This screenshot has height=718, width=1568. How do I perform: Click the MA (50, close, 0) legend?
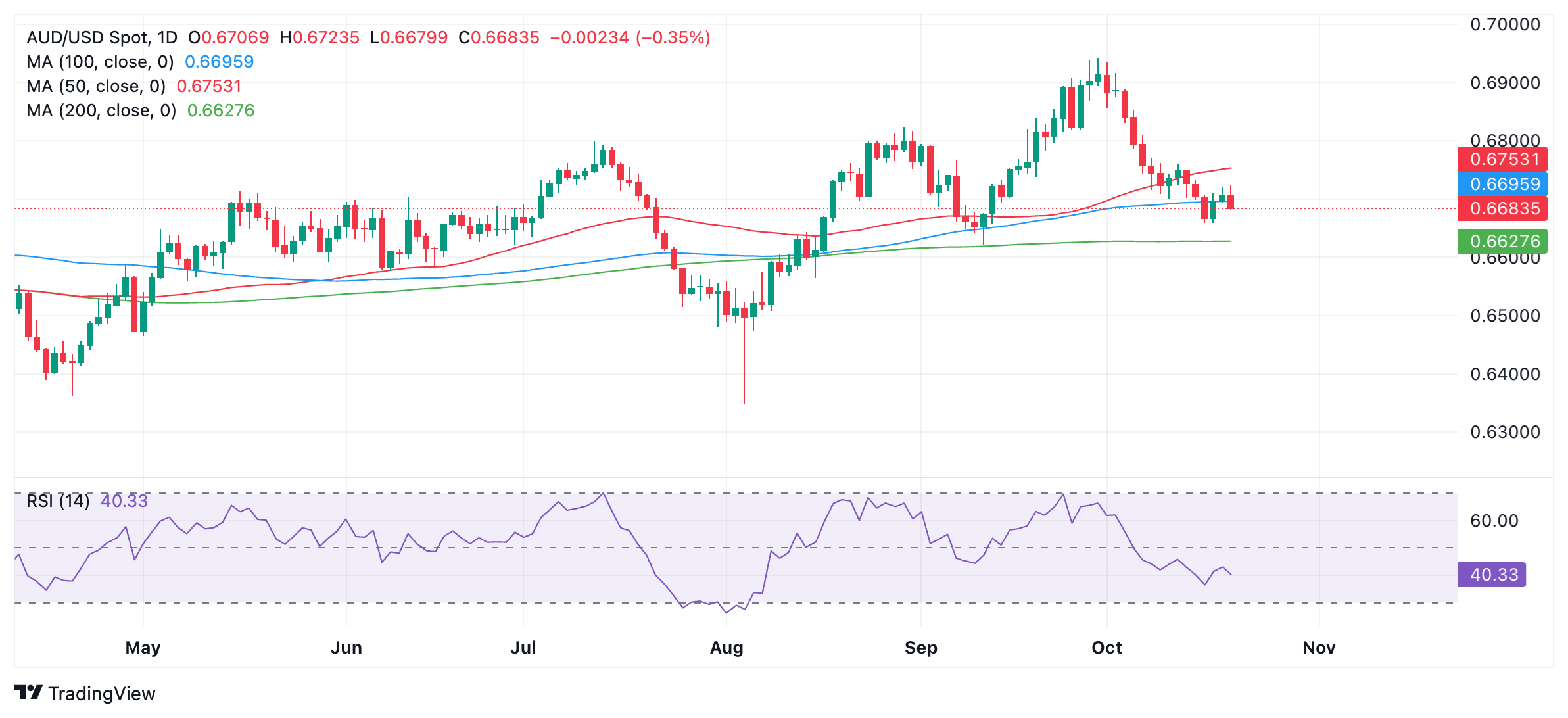[x=96, y=86]
